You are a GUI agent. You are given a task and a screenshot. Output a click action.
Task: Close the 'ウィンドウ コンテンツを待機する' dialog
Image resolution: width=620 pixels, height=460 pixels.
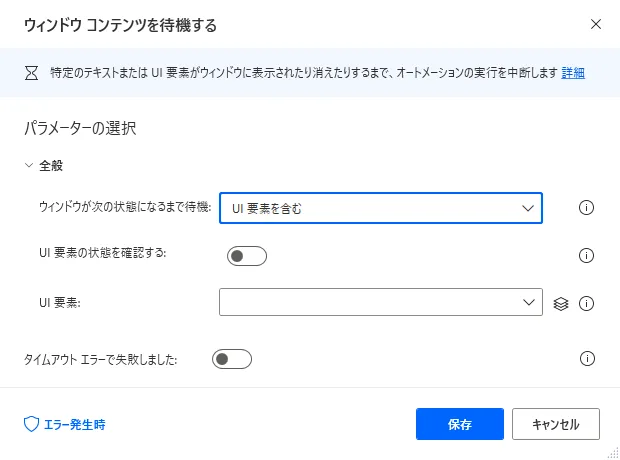coord(596,23)
